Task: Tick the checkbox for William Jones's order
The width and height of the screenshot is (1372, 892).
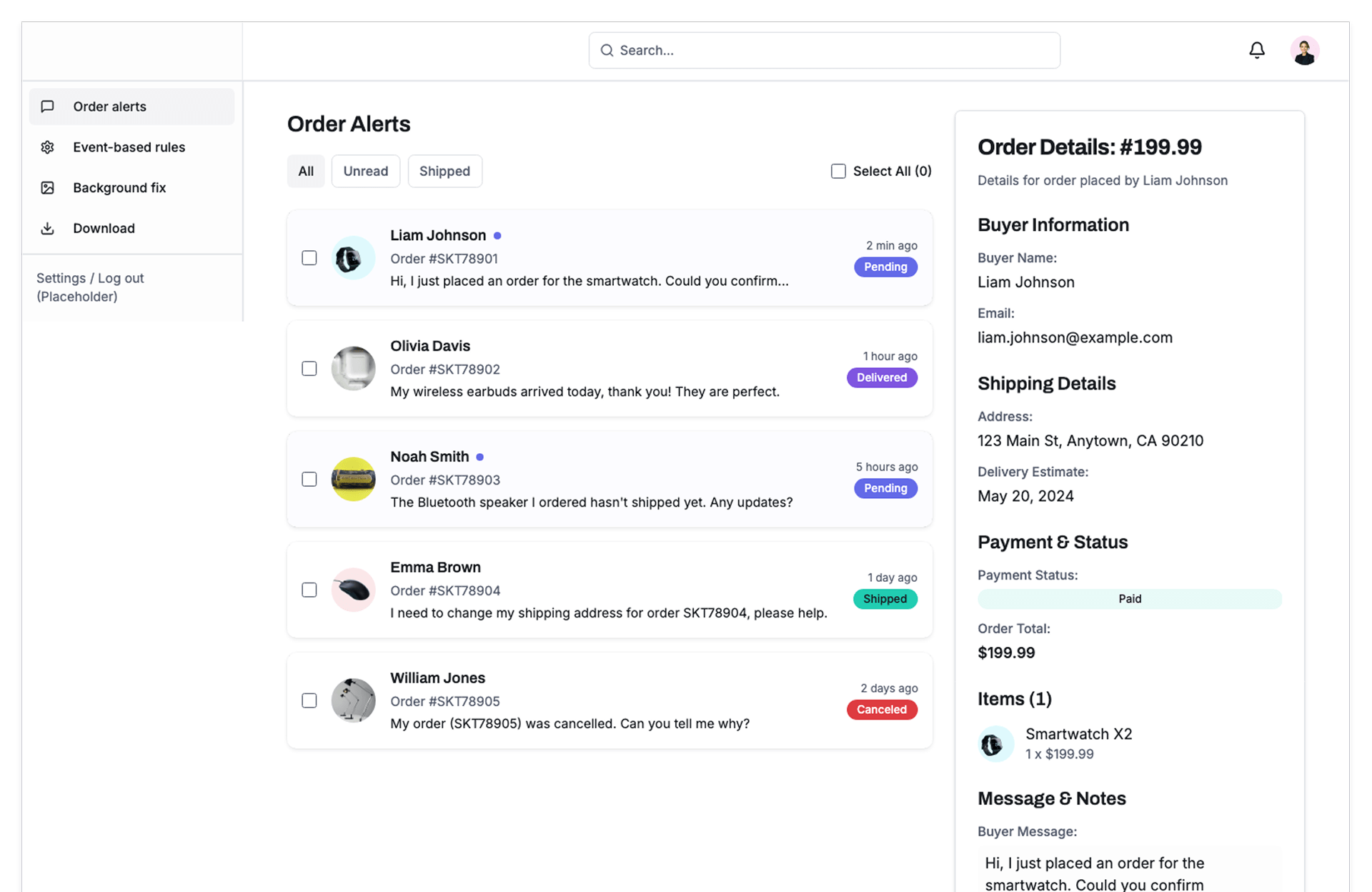Action: [309, 700]
